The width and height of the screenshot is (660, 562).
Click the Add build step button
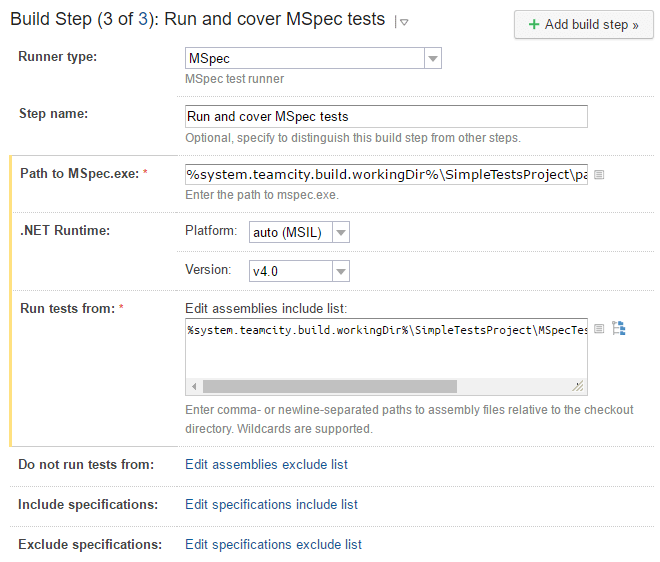(583, 25)
